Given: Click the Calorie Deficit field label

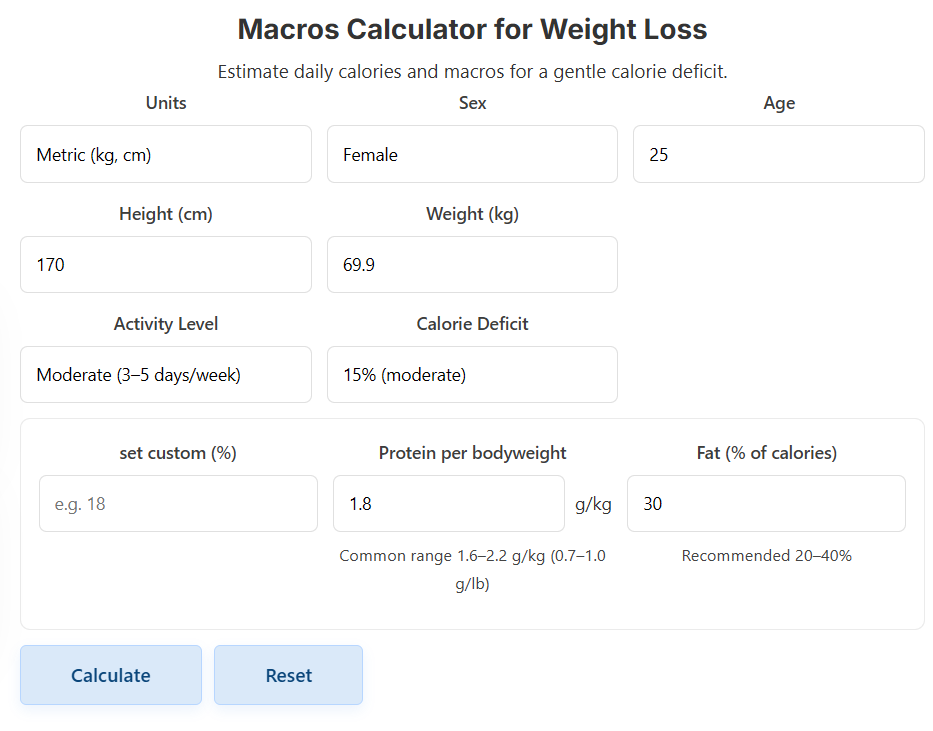Looking at the screenshot, I should click(472, 324).
